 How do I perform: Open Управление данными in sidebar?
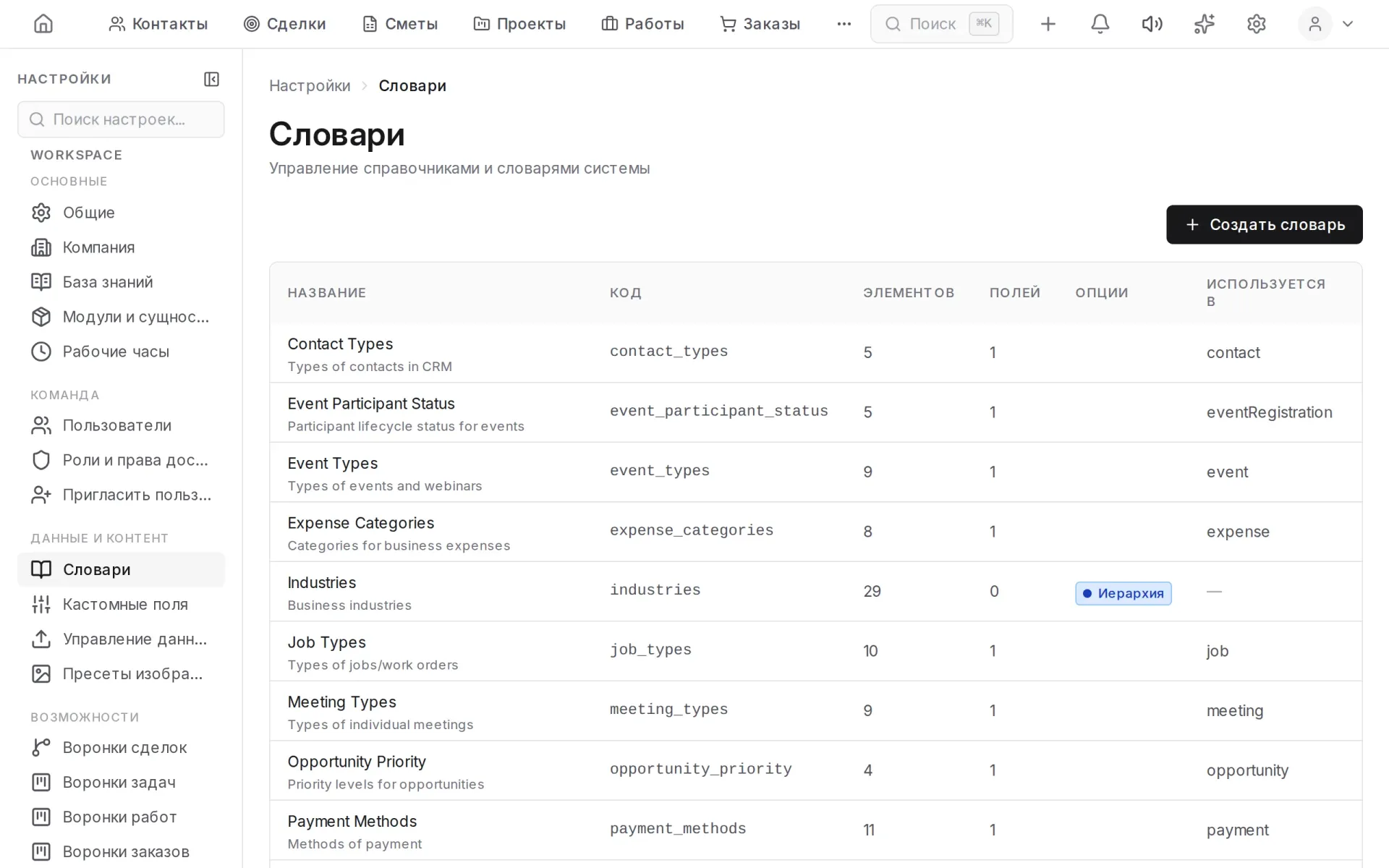tap(121, 639)
